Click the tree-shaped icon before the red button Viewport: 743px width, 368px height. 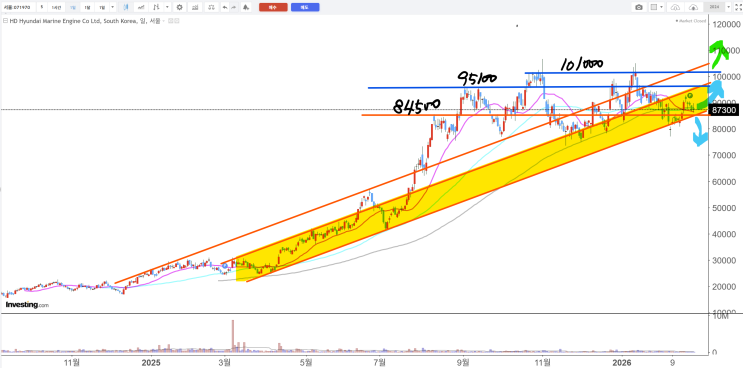click(245, 7)
